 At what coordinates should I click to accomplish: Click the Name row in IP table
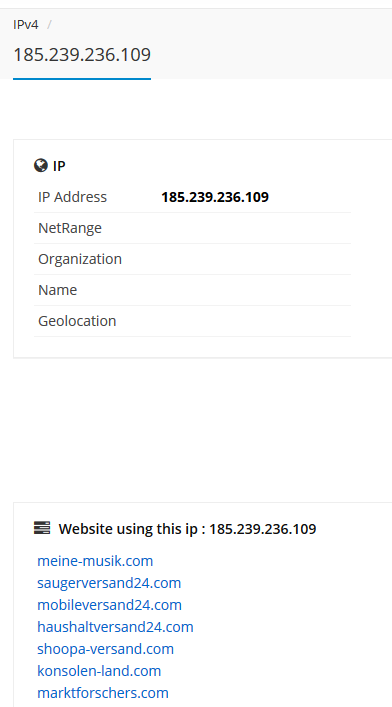pyautogui.click(x=192, y=290)
